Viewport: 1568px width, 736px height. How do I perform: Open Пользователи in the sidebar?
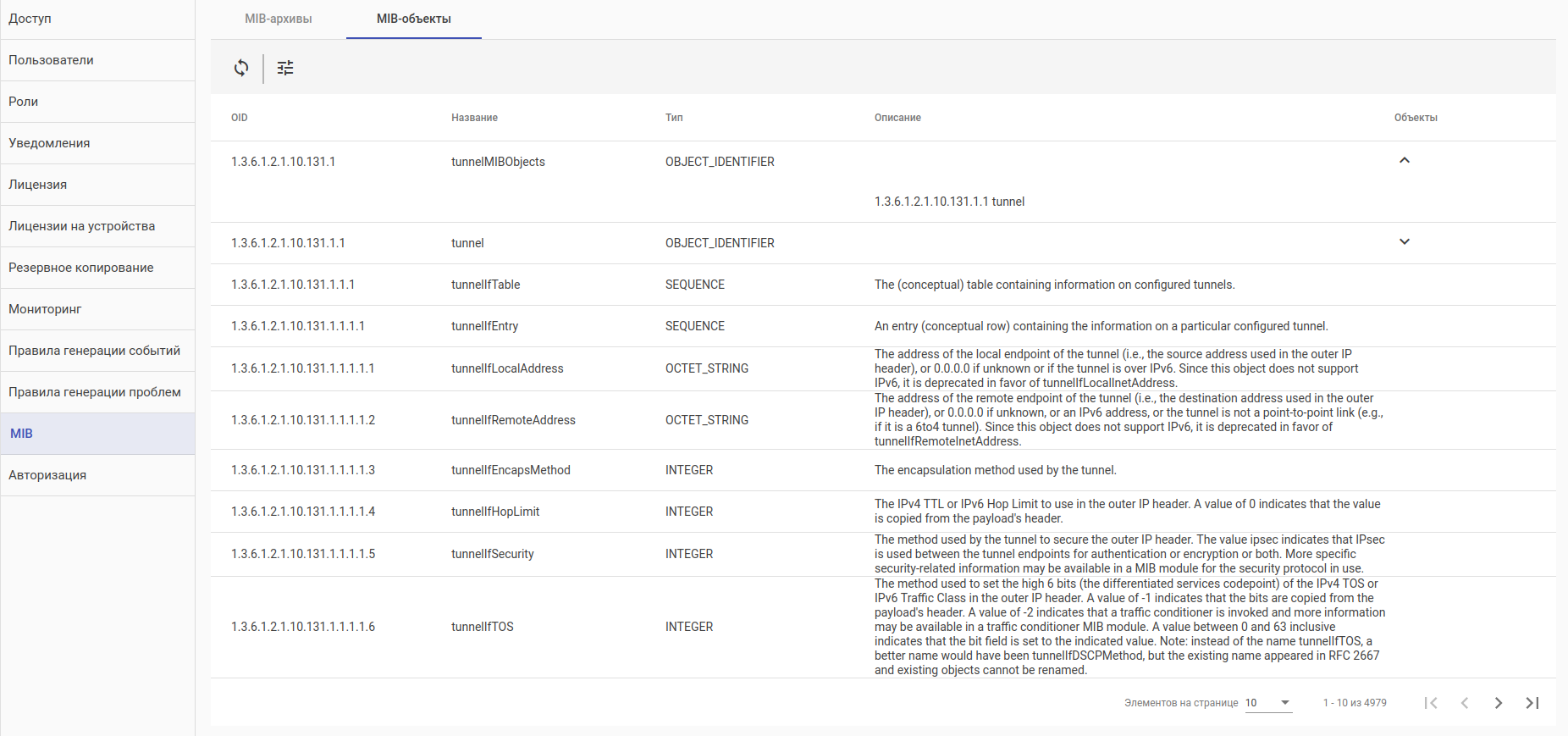pyautogui.click(x=51, y=60)
